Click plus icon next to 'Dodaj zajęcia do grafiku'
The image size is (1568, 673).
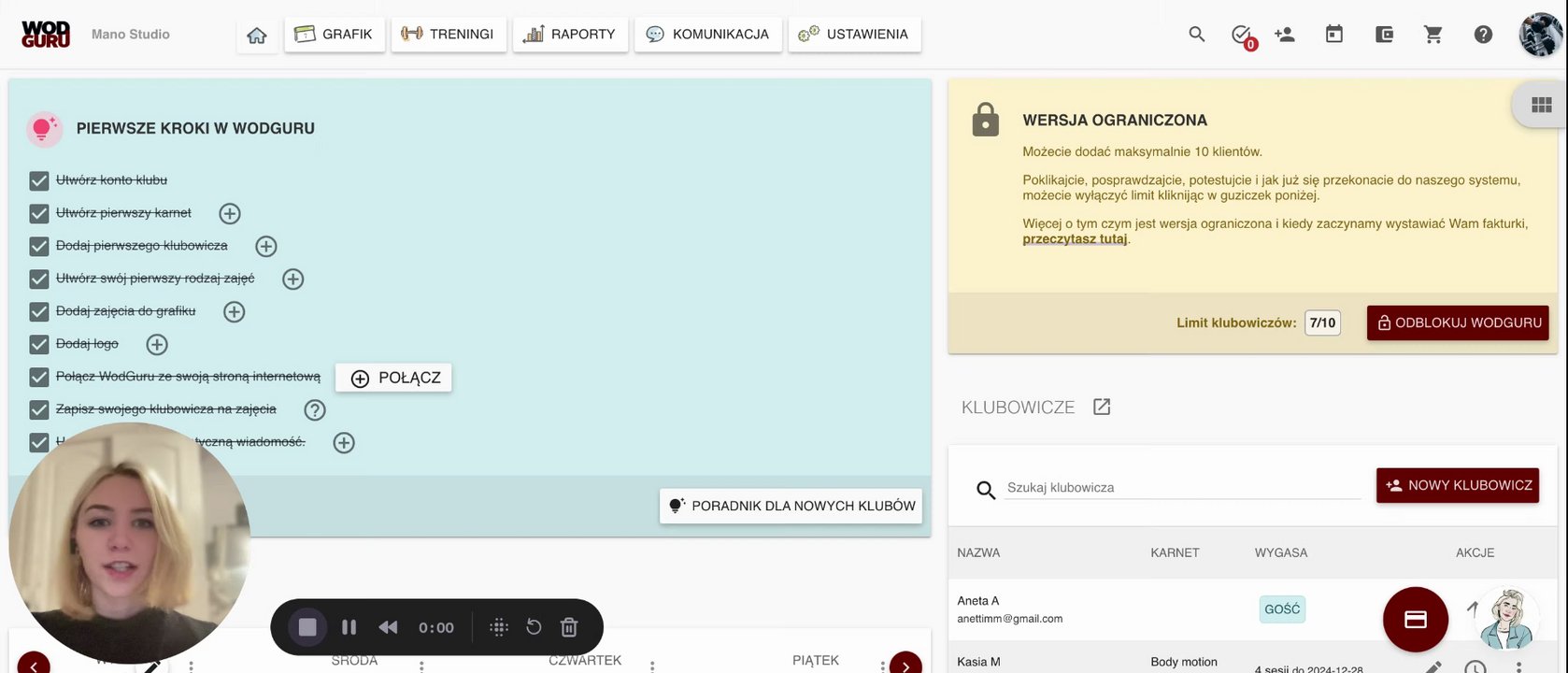235,312
